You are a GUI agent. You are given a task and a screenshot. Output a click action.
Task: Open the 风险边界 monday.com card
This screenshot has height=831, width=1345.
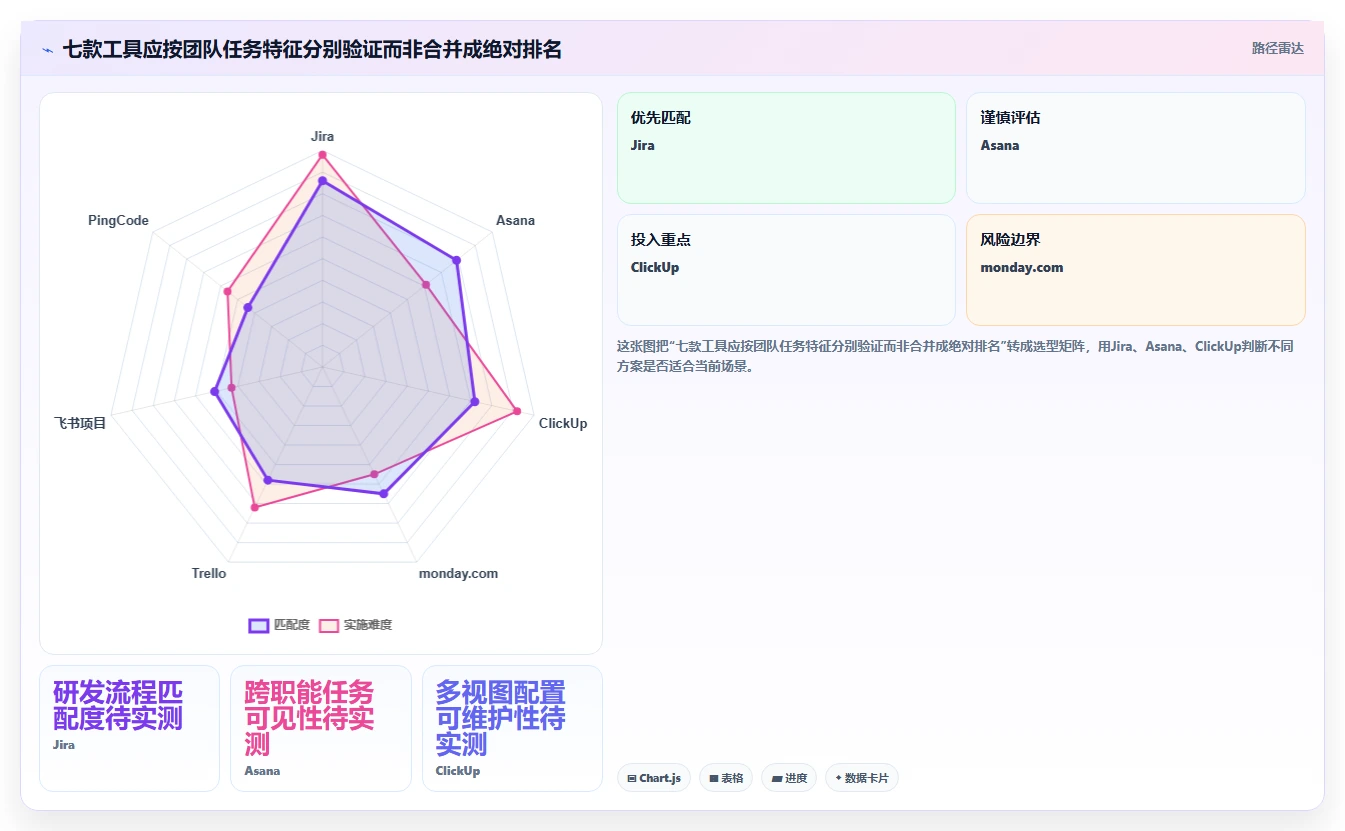tap(1136, 270)
